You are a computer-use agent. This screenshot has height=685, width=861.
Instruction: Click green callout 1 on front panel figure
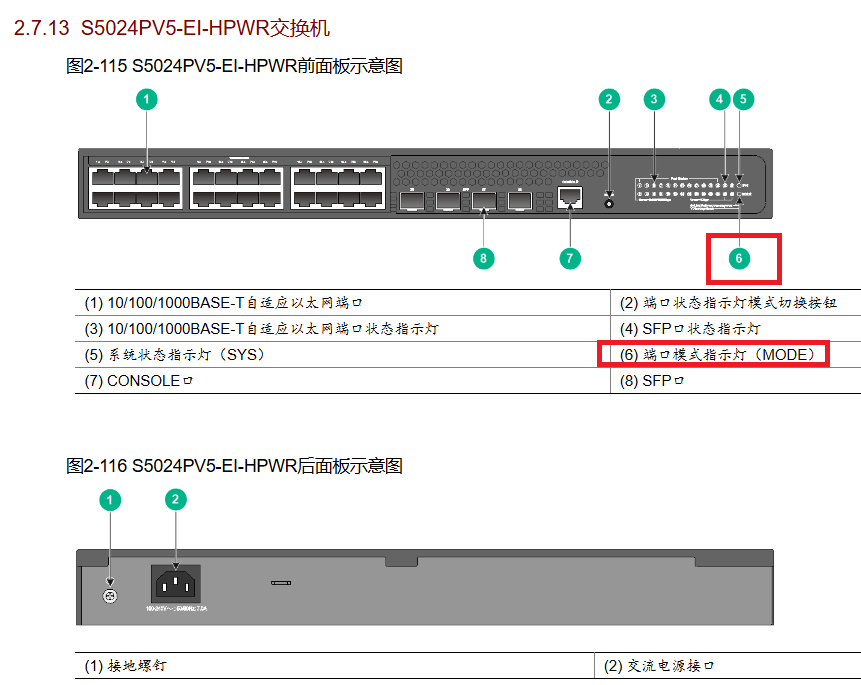pos(147,99)
